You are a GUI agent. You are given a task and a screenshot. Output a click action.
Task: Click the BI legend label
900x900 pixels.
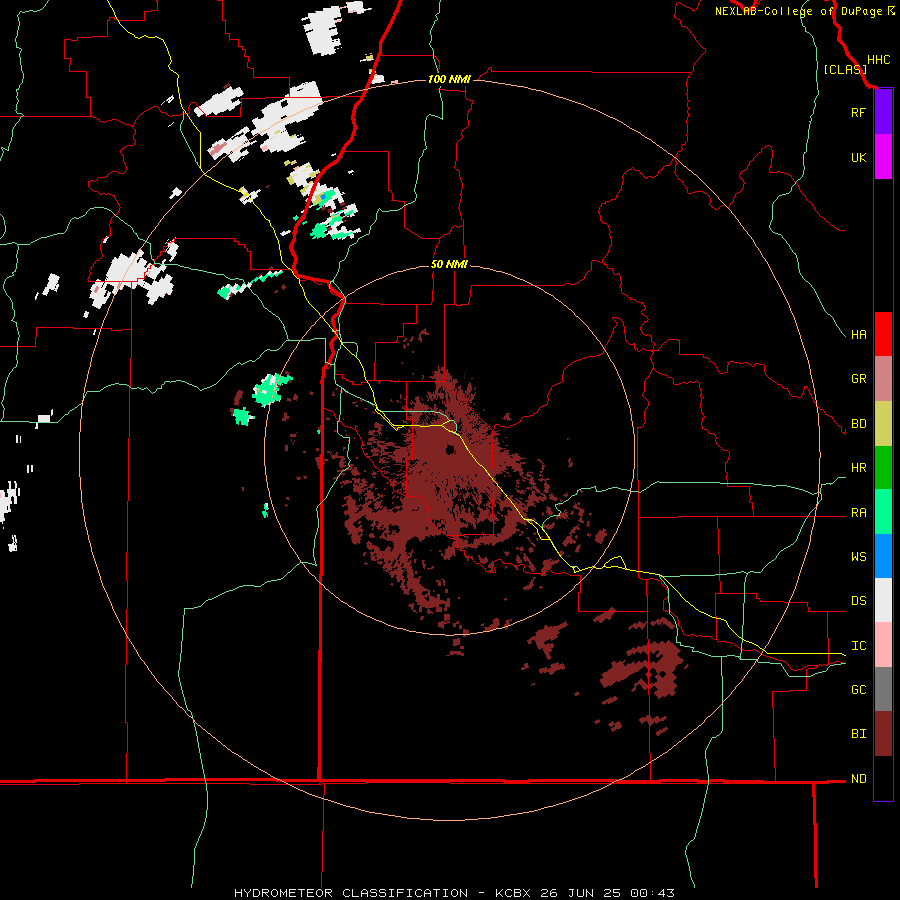point(858,734)
